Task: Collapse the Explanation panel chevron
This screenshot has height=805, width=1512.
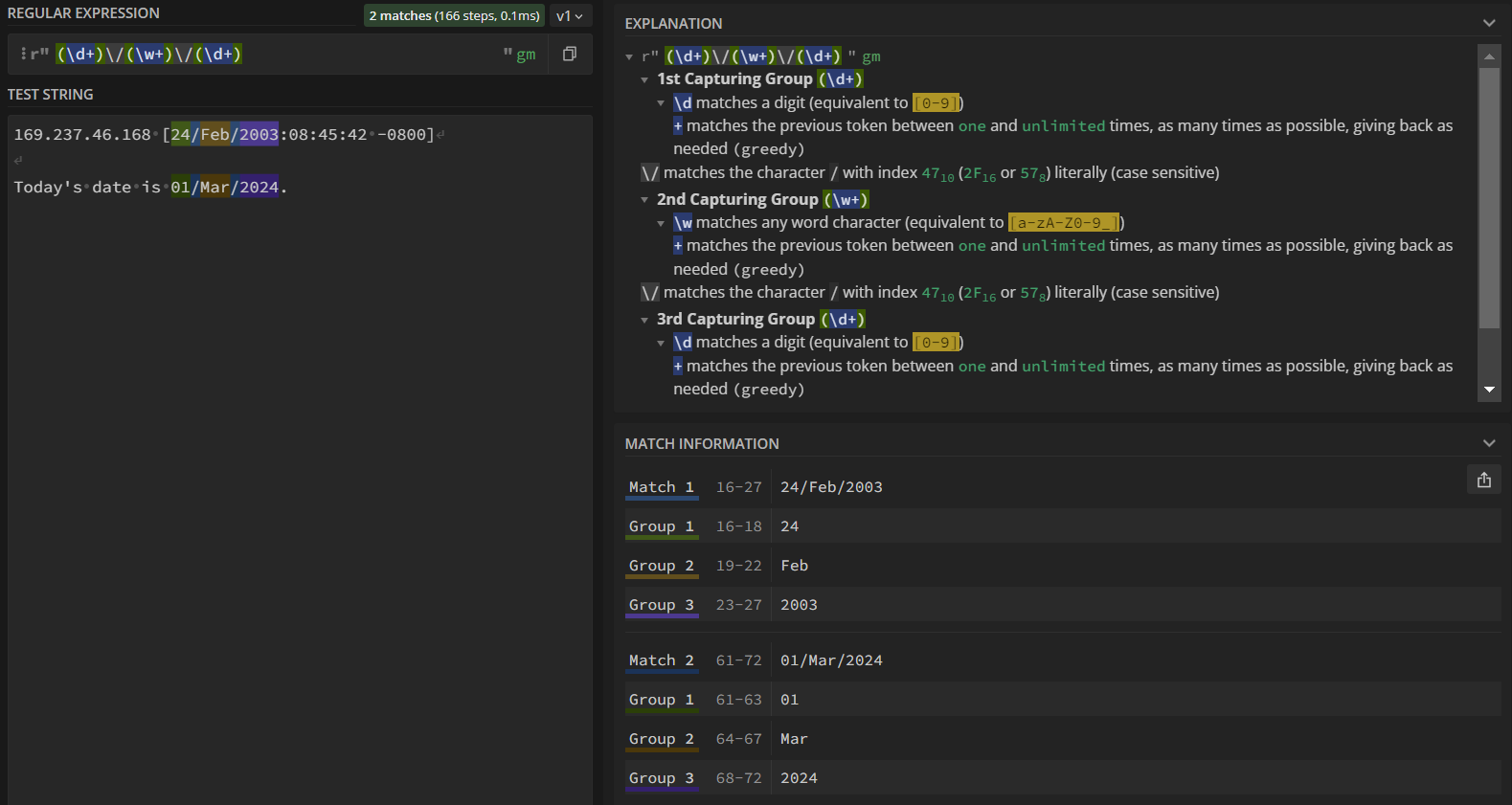Action: click(1488, 23)
